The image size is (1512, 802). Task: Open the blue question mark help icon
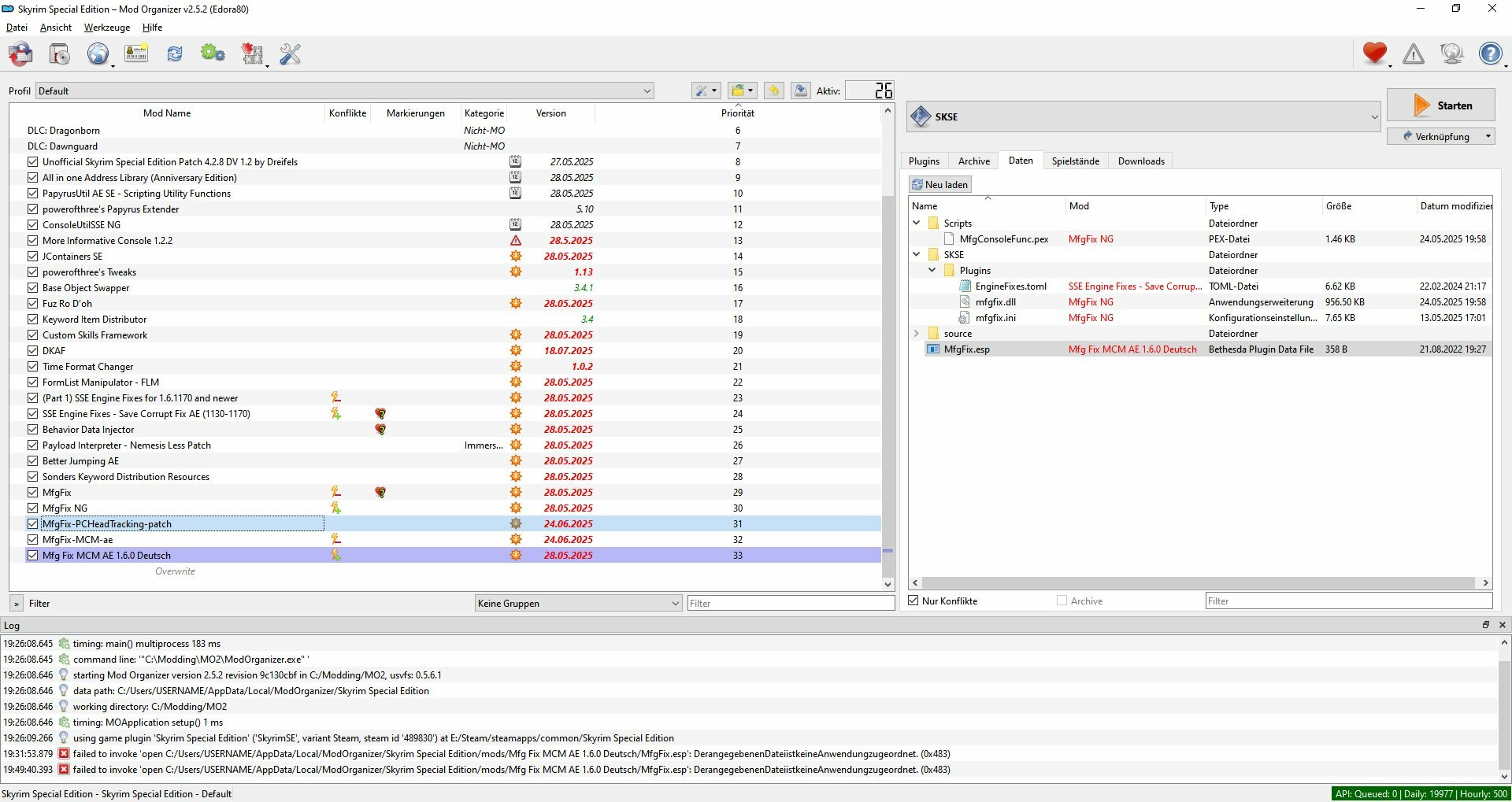point(1491,54)
